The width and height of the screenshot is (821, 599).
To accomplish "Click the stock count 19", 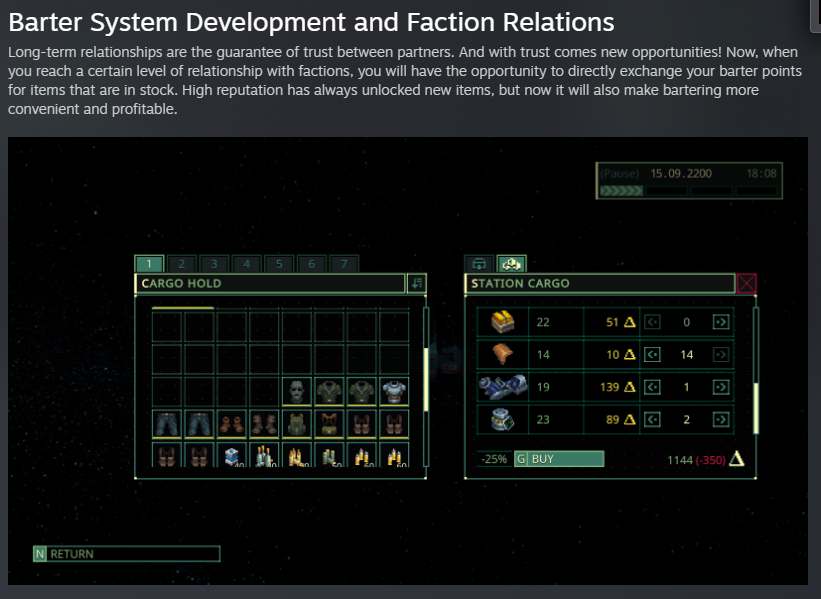I will (x=543, y=387).
